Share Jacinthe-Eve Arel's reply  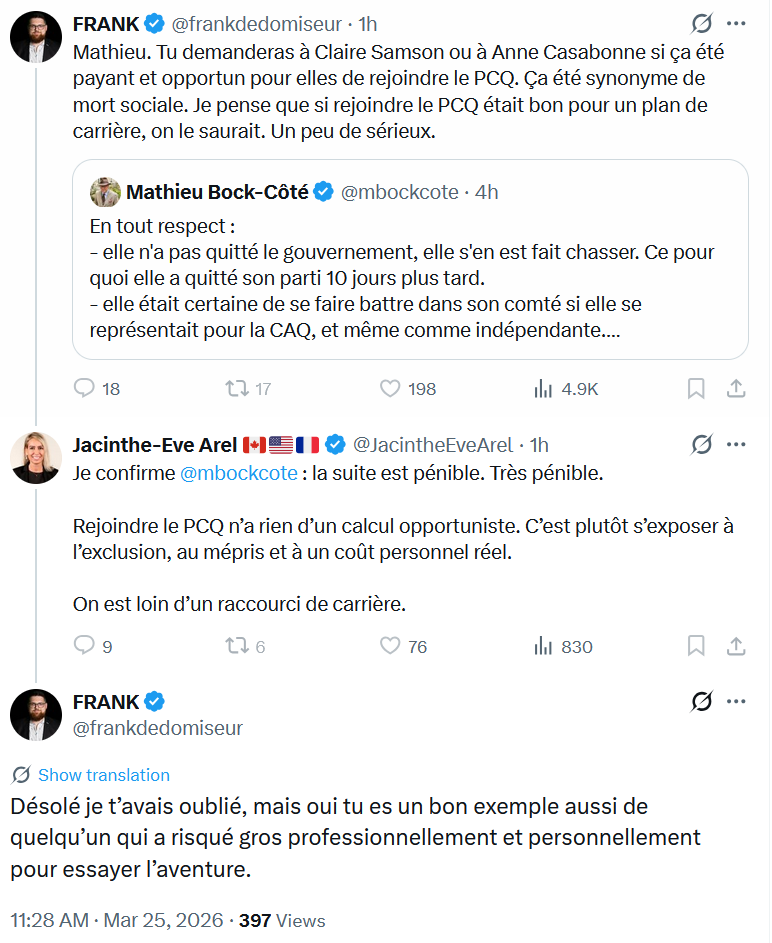(735, 646)
